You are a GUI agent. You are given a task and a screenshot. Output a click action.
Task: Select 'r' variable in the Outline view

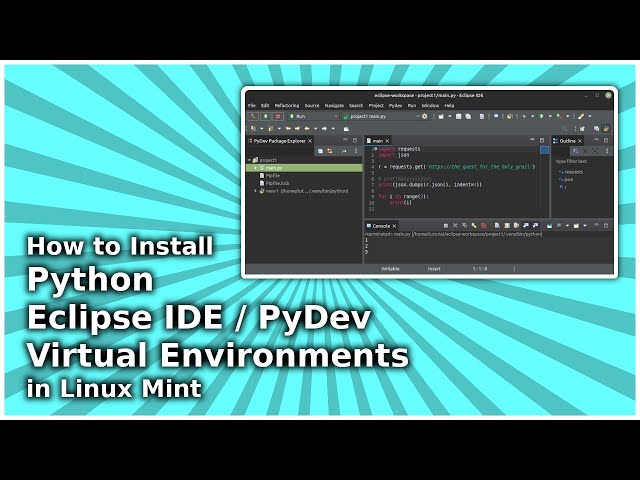coord(562,187)
